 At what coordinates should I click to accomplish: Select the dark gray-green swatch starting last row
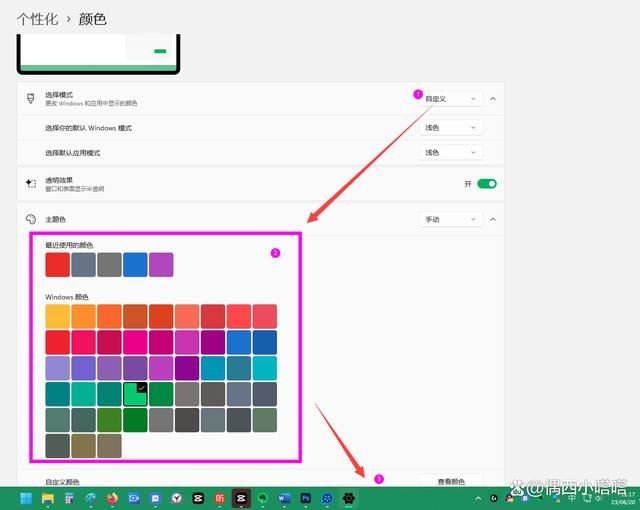point(58,446)
